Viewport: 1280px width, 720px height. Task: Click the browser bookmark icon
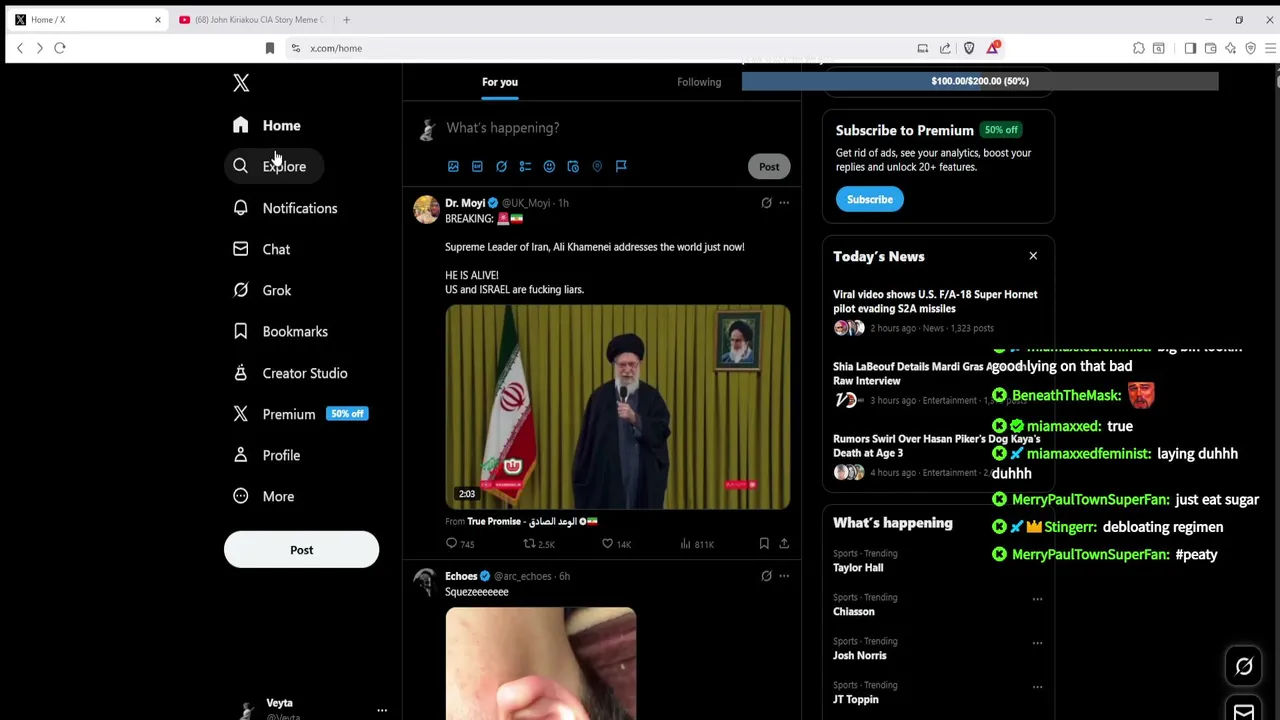click(x=269, y=48)
